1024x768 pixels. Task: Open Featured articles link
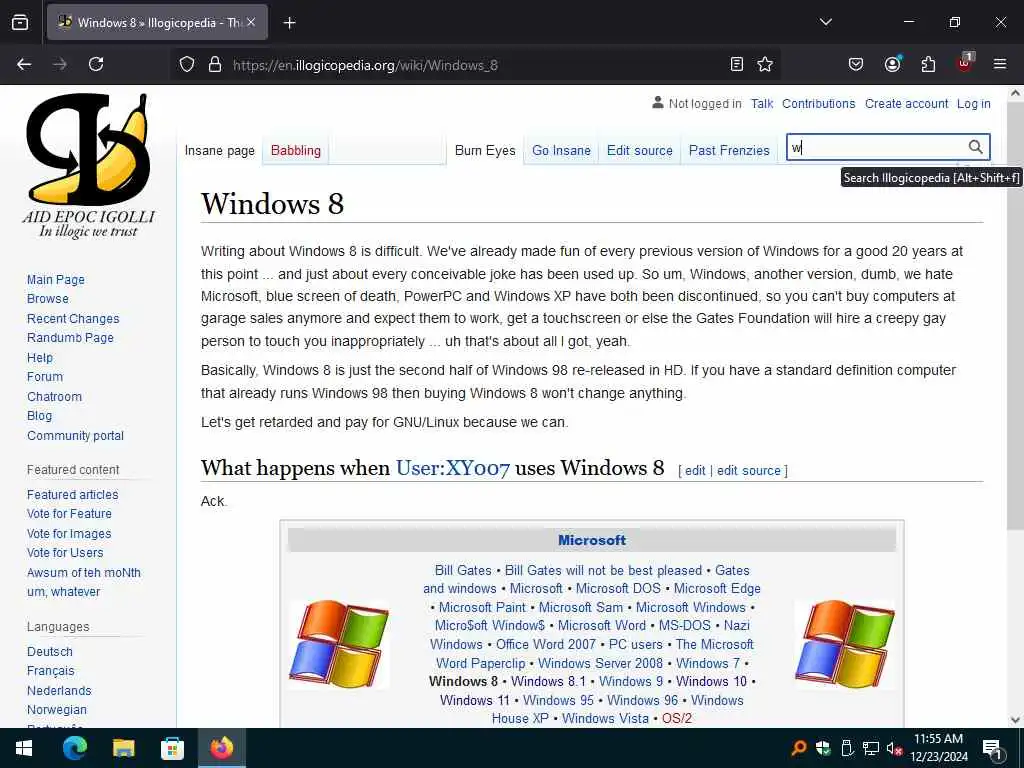72,494
